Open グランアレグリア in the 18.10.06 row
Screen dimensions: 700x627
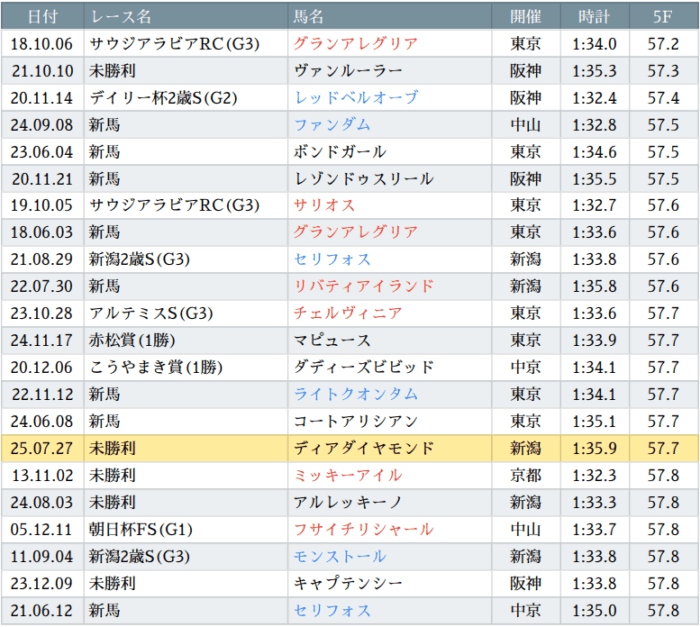tap(355, 44)
